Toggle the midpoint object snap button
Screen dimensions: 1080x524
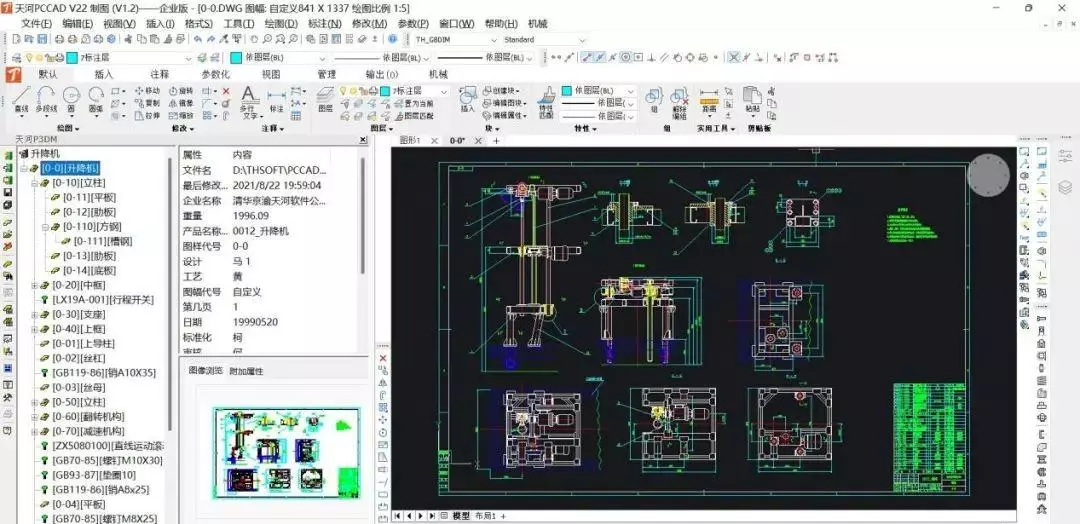click(x=599, y=57)
